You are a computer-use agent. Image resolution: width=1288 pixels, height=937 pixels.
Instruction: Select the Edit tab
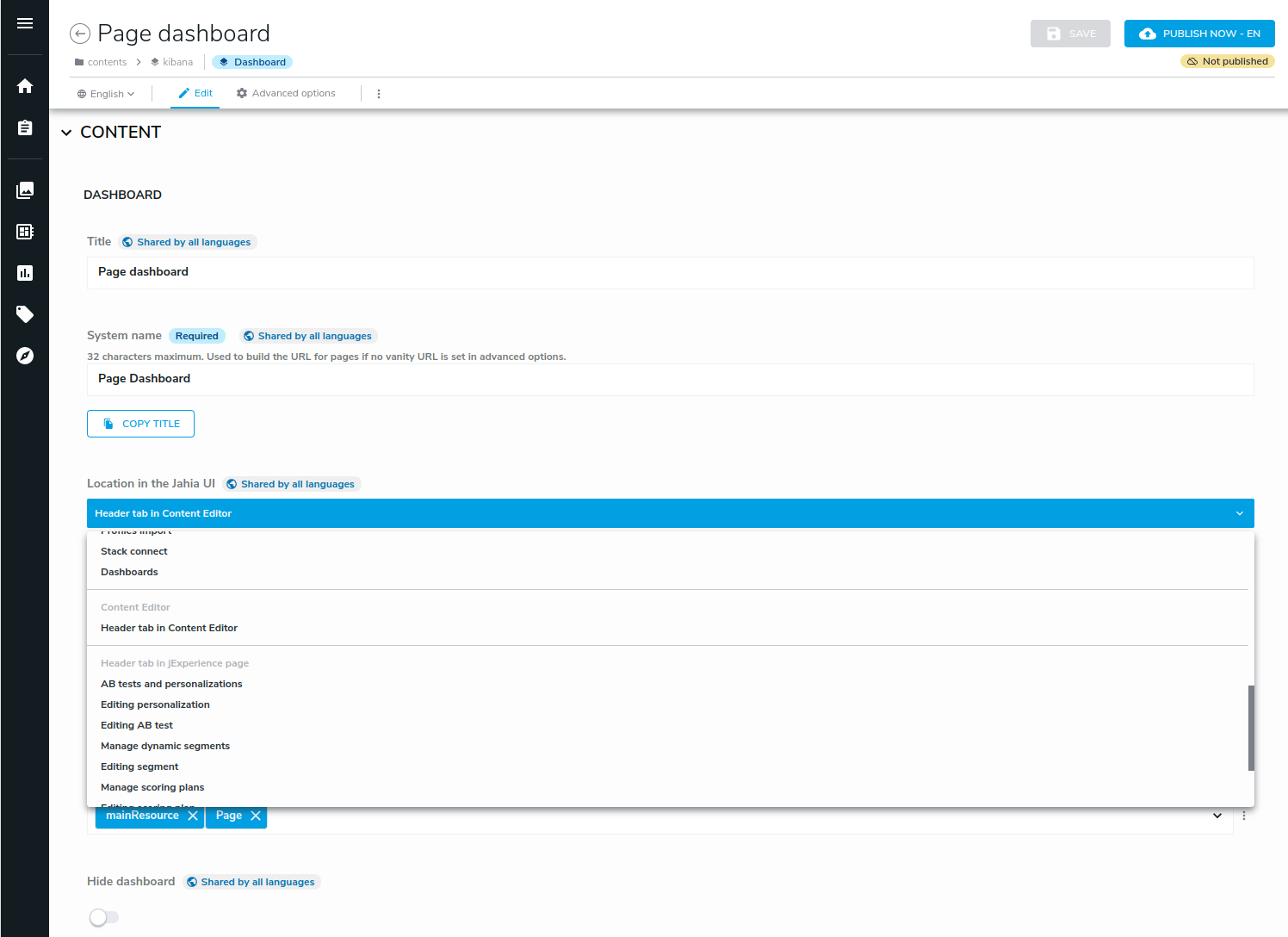195,93
